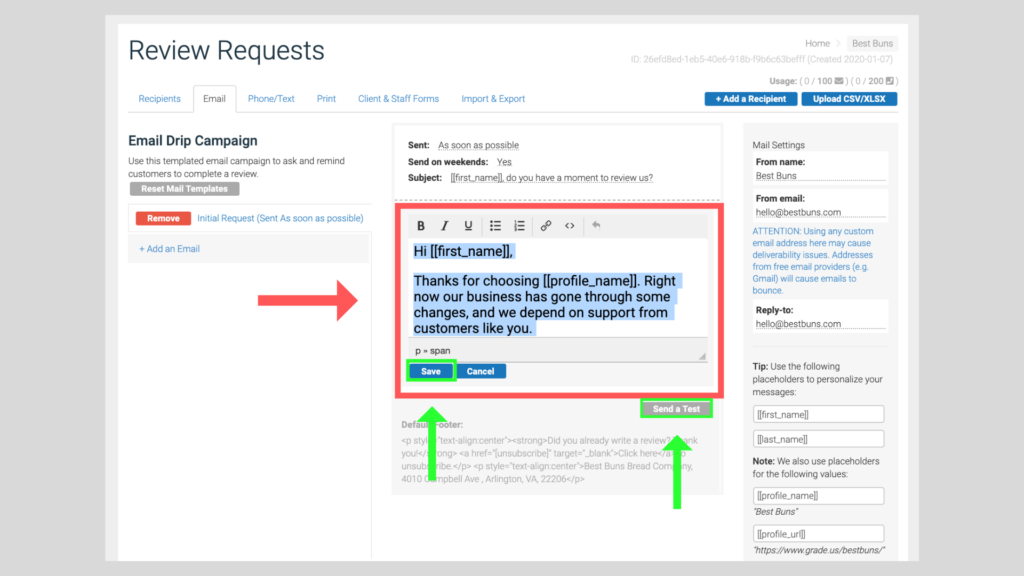Click Reset Mail Templates

[x=184, y=189]
